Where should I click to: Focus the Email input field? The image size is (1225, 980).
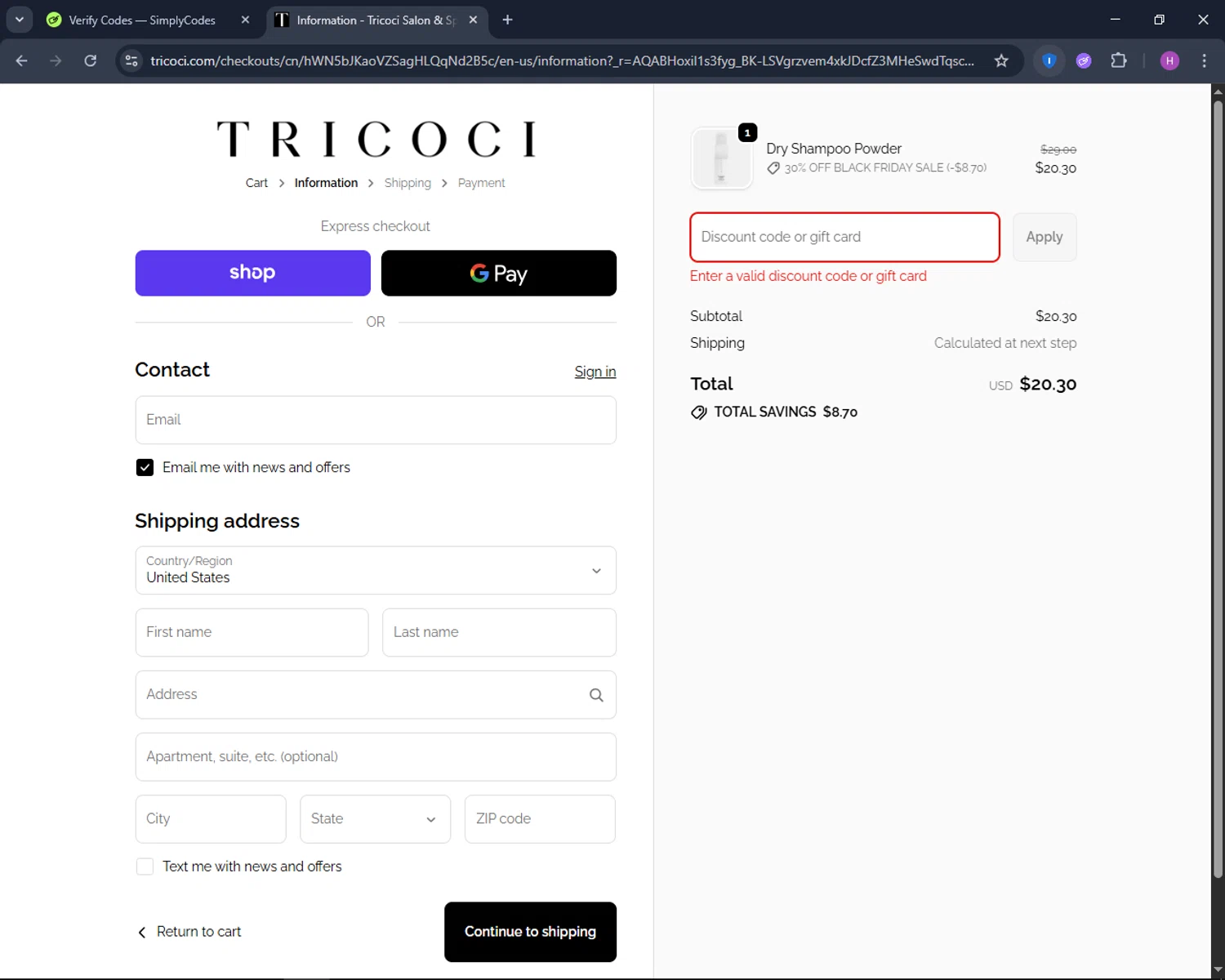coord(376,420)
